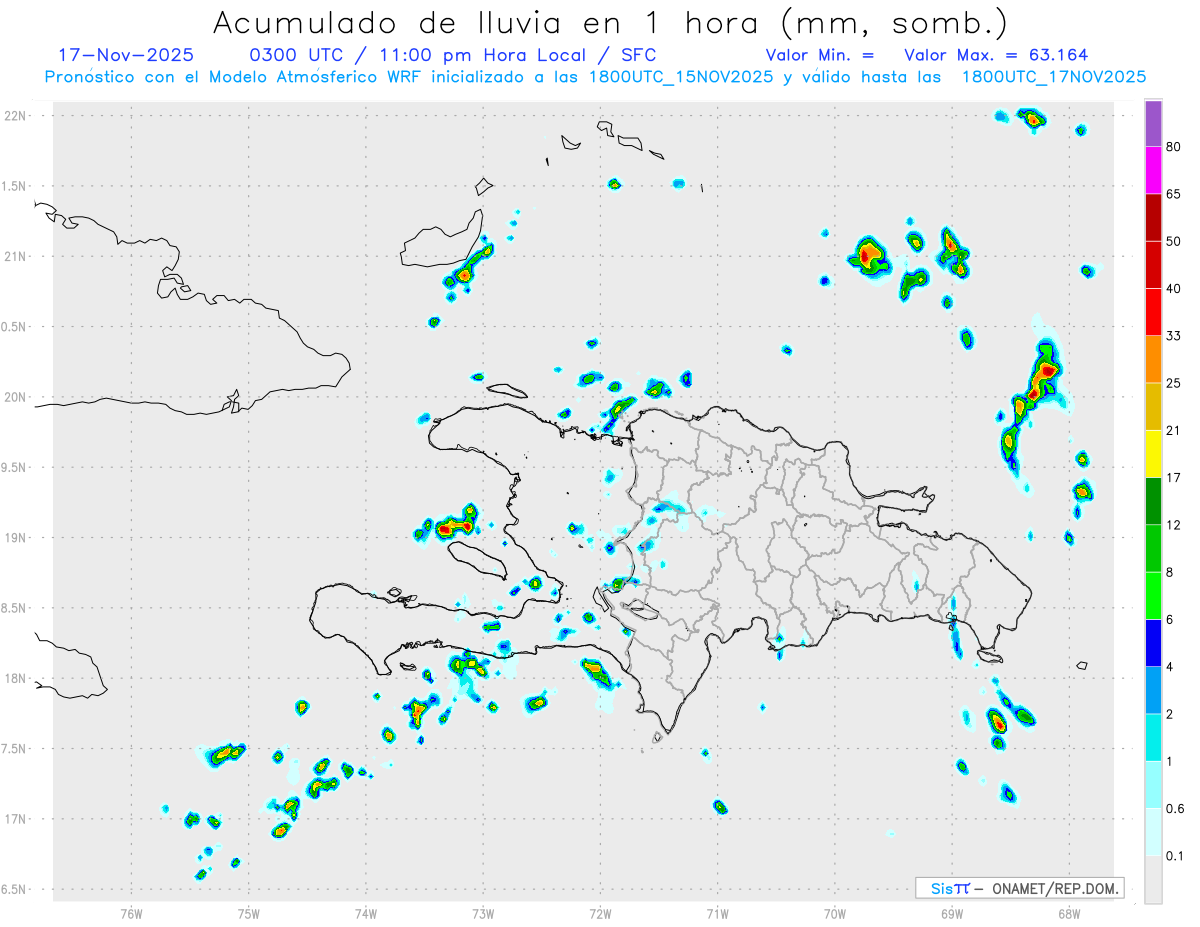Screen dimensions: 1200x927
Task: Click the 'Valor Min. =' text
Action: pyautogui.click(x=820, y=55)
